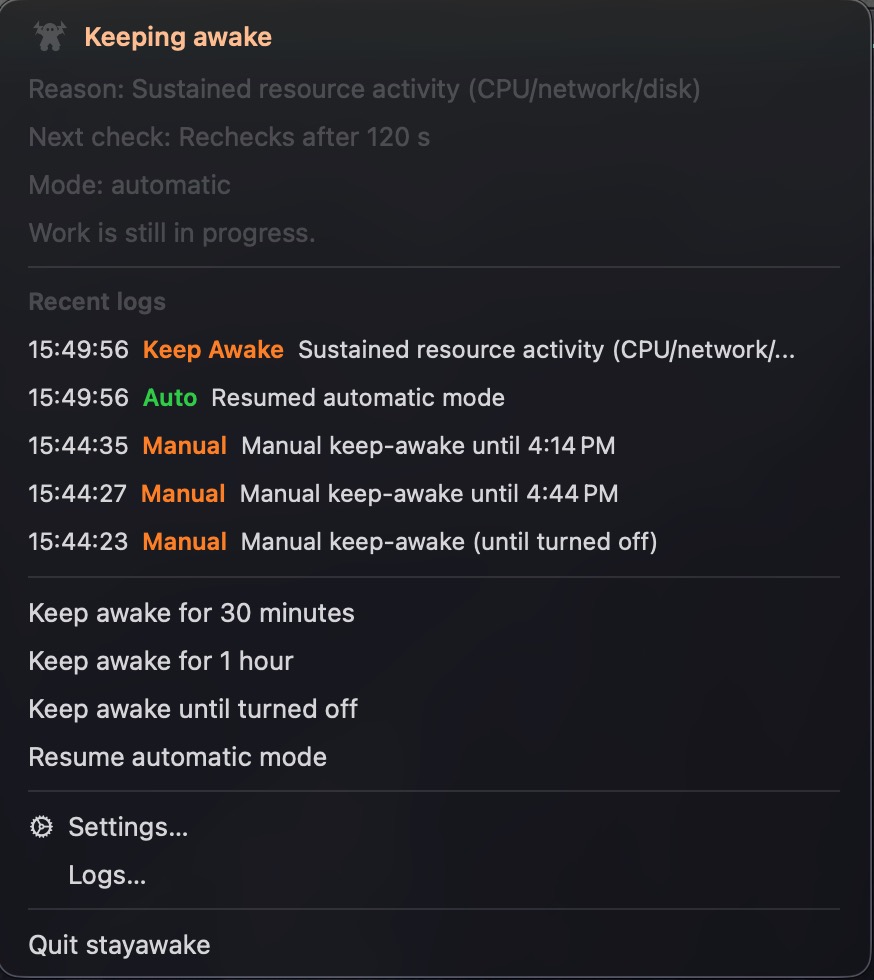Activate 'Resume automatic mode'
Viewport: 874px width, 980px height.
pos(177,757)
